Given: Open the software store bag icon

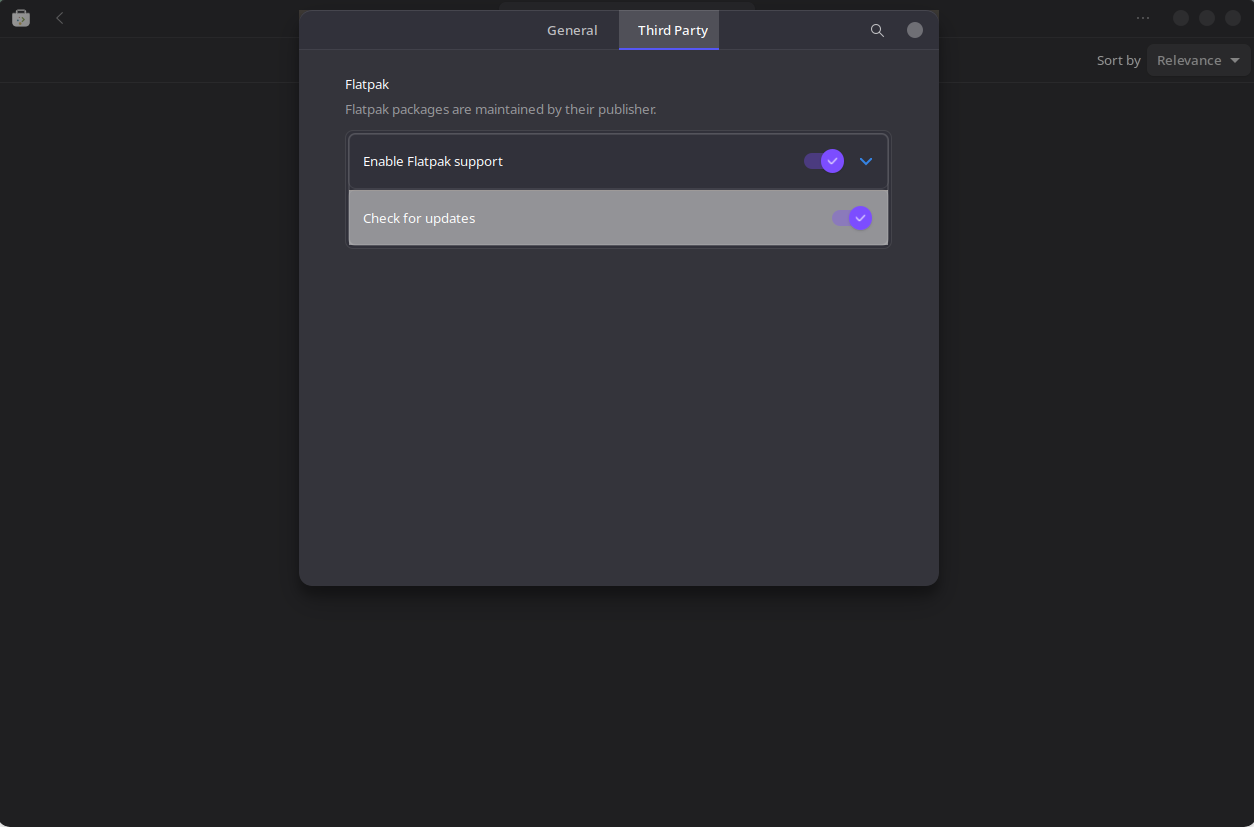Looking at the screenshot, I should (20, 18).
